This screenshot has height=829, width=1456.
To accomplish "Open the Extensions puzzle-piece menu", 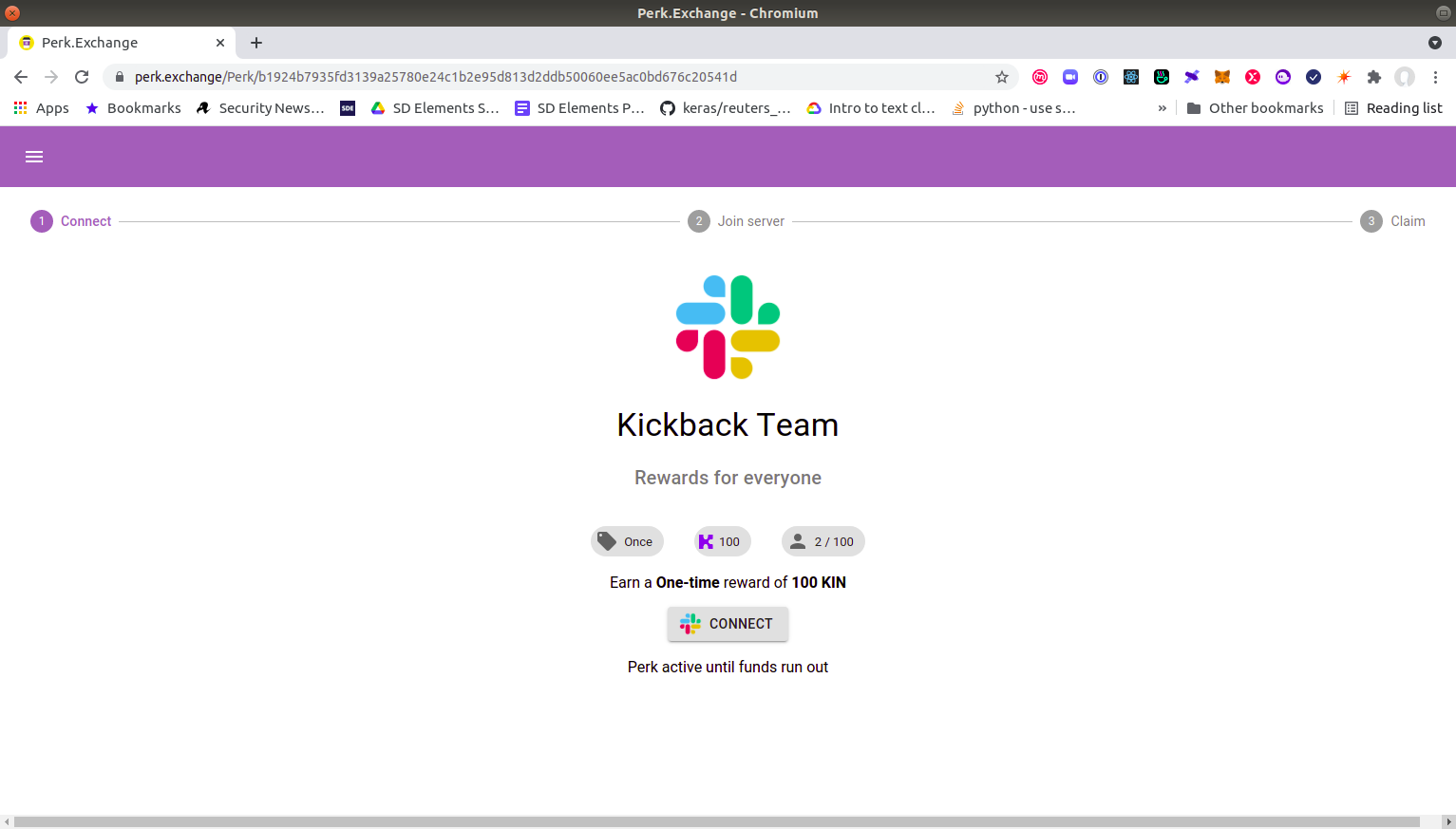I will click(1374, 77).
